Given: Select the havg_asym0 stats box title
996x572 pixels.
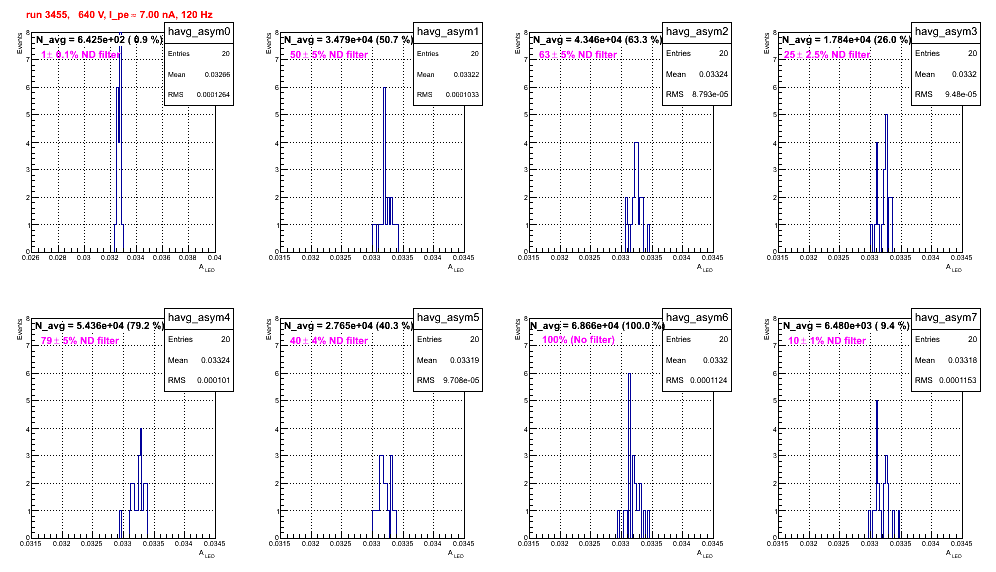Looking at the screenshot, I should 199,31.
